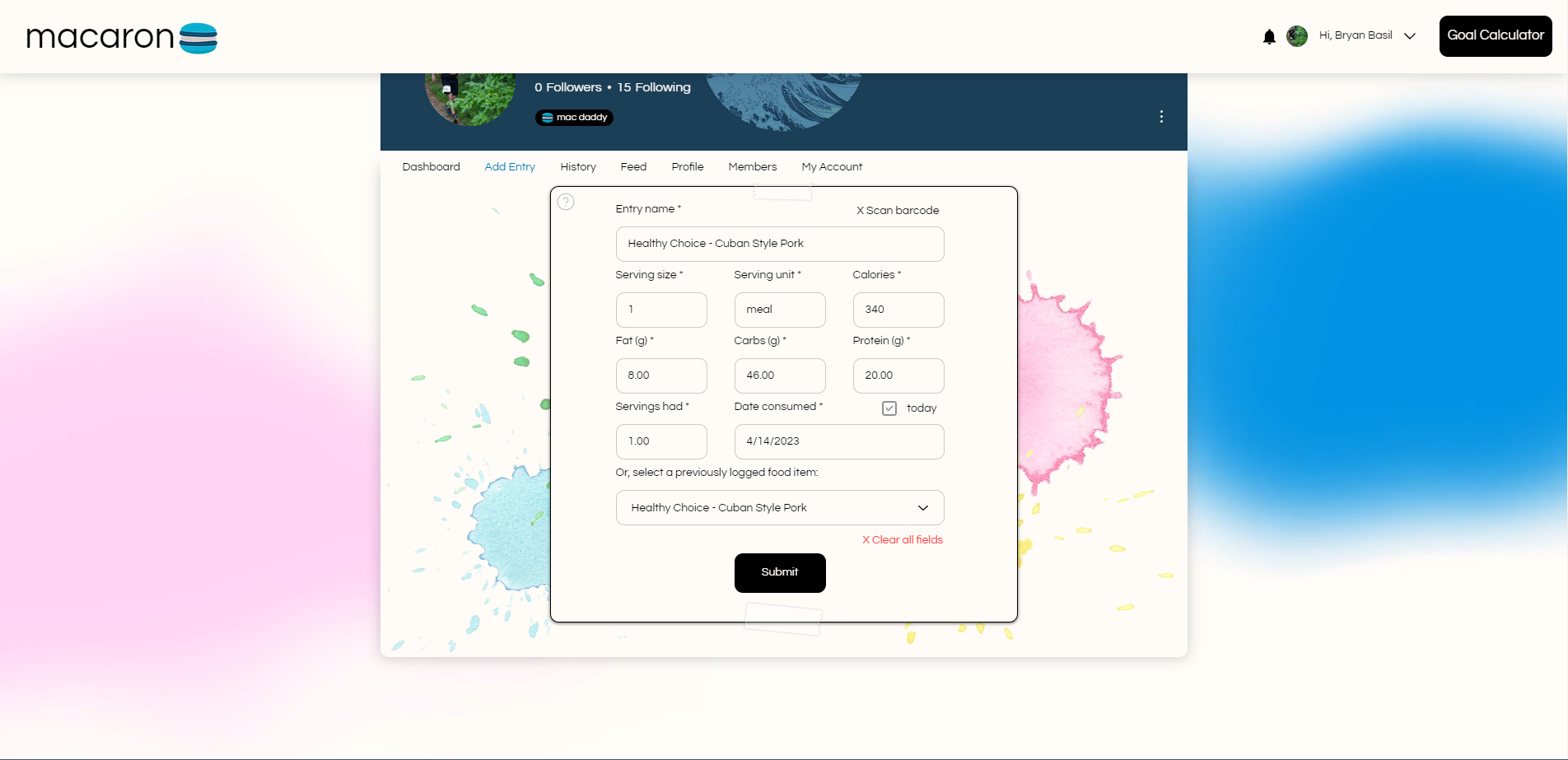Switch to the Dashboard tab
Screen dimensions: 1568x760
431,167
